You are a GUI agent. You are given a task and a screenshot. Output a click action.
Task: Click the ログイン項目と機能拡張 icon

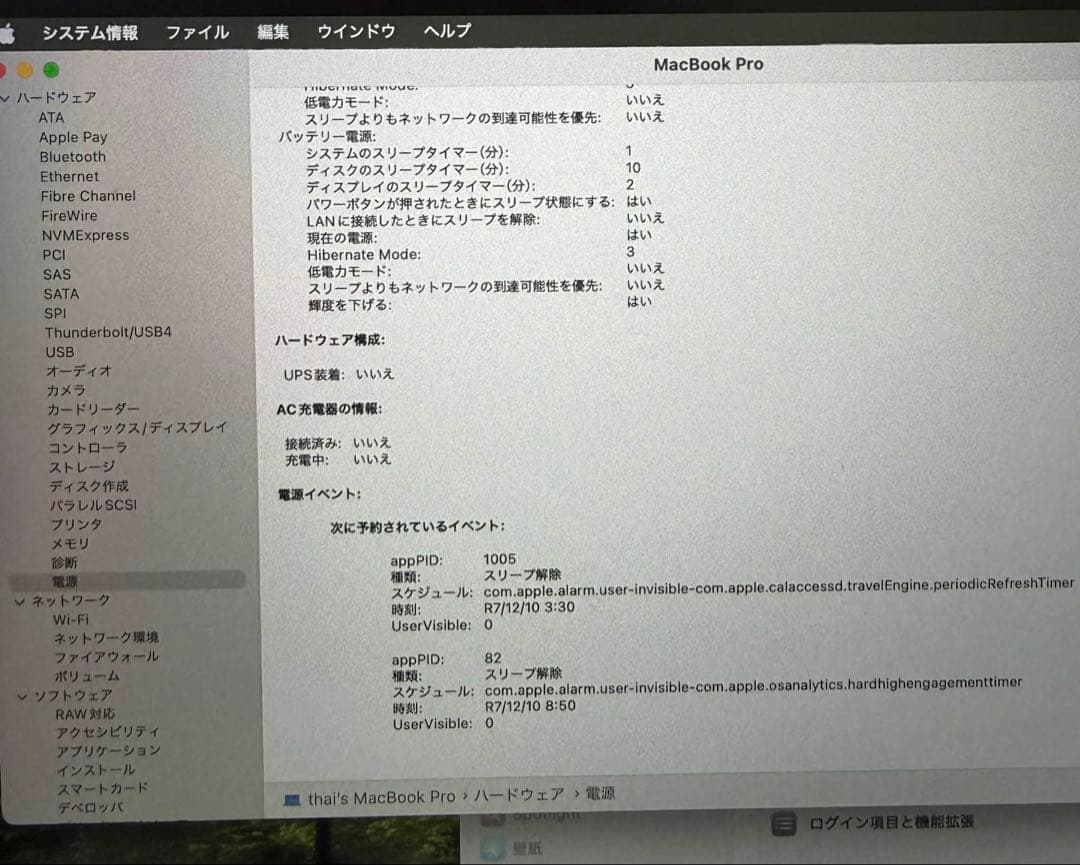point(783,822)
